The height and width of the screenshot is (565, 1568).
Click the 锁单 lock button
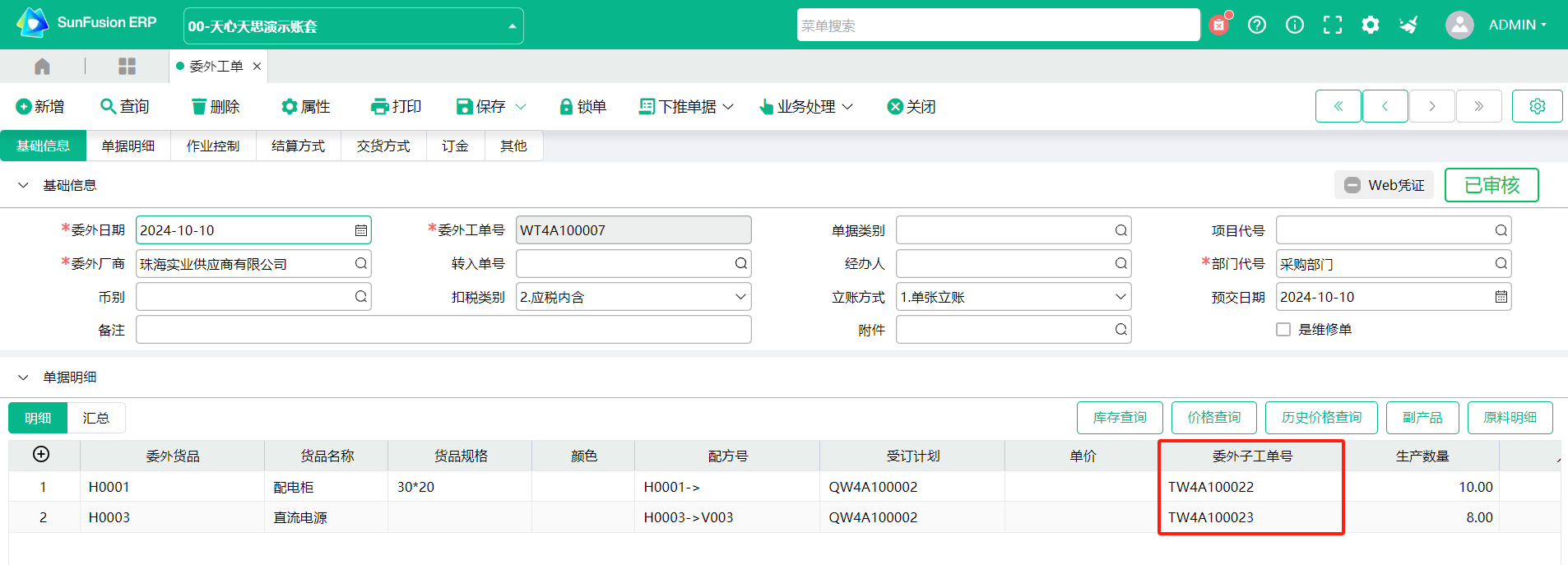pos(582,106)
